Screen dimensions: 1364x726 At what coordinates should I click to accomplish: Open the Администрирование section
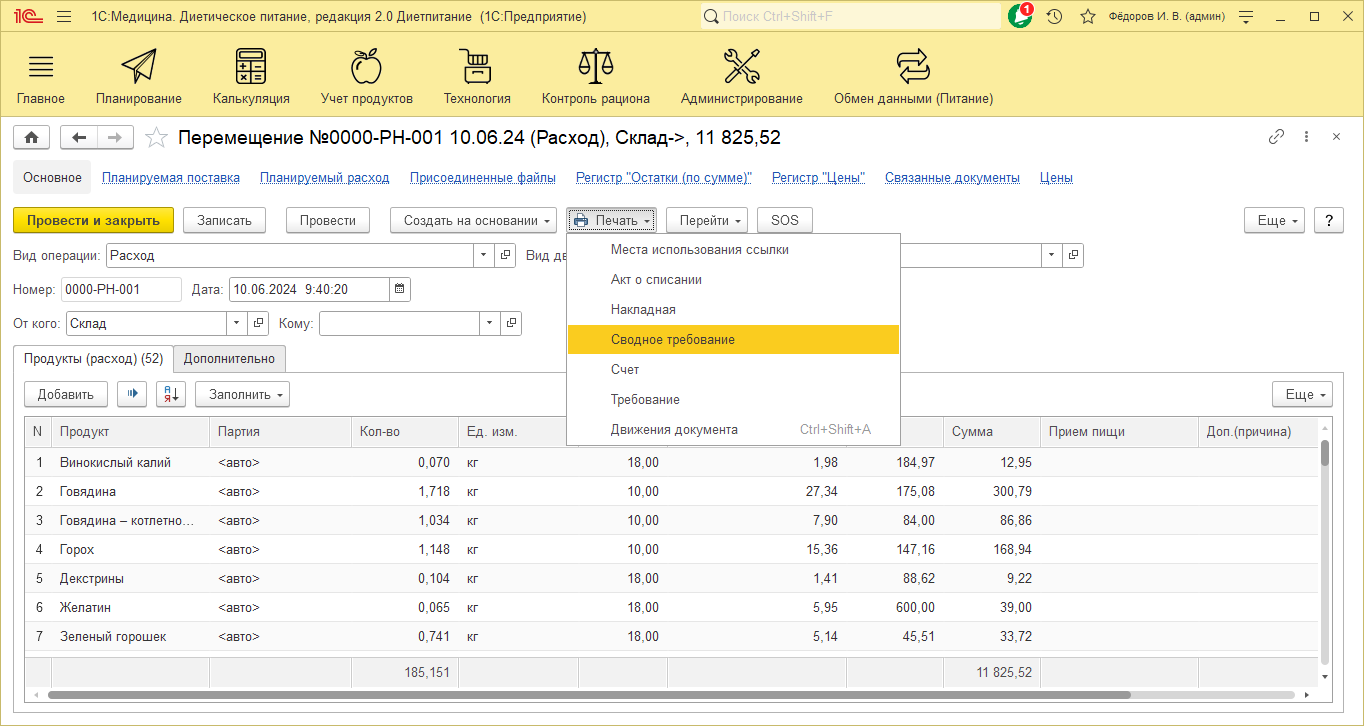pyautogui.click(x=742, y=78)
